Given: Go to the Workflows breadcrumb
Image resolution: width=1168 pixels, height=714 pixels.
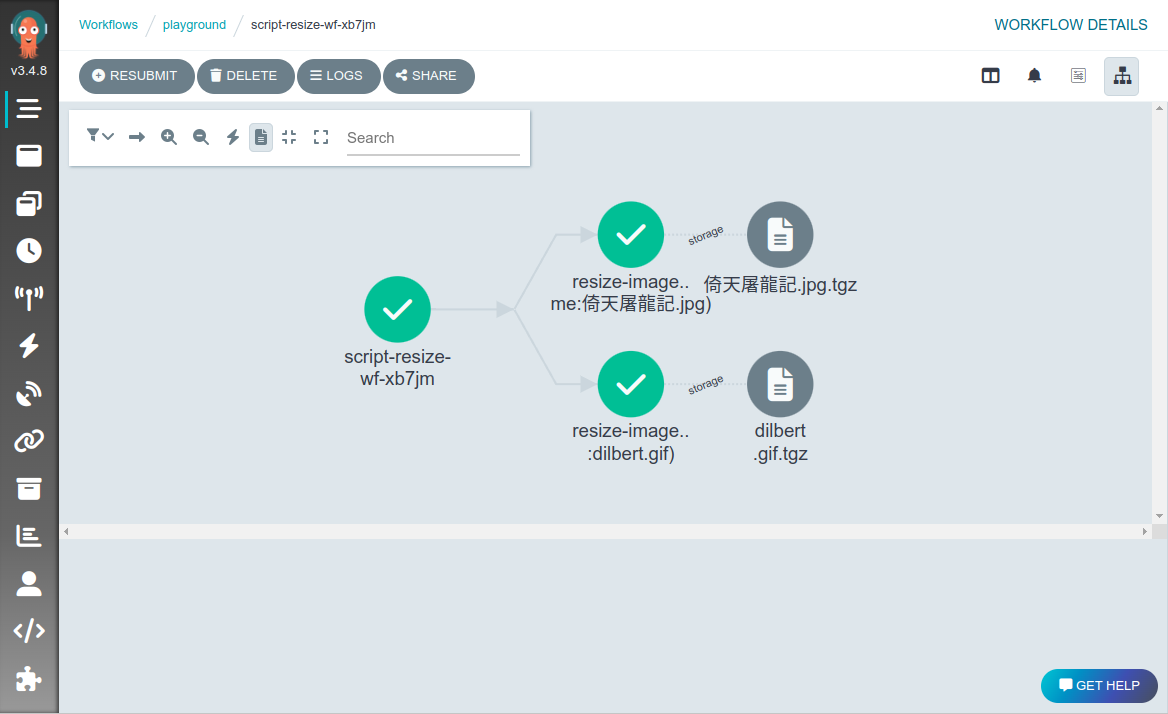Looking at the screenshot, I should [x=109, y=25].
